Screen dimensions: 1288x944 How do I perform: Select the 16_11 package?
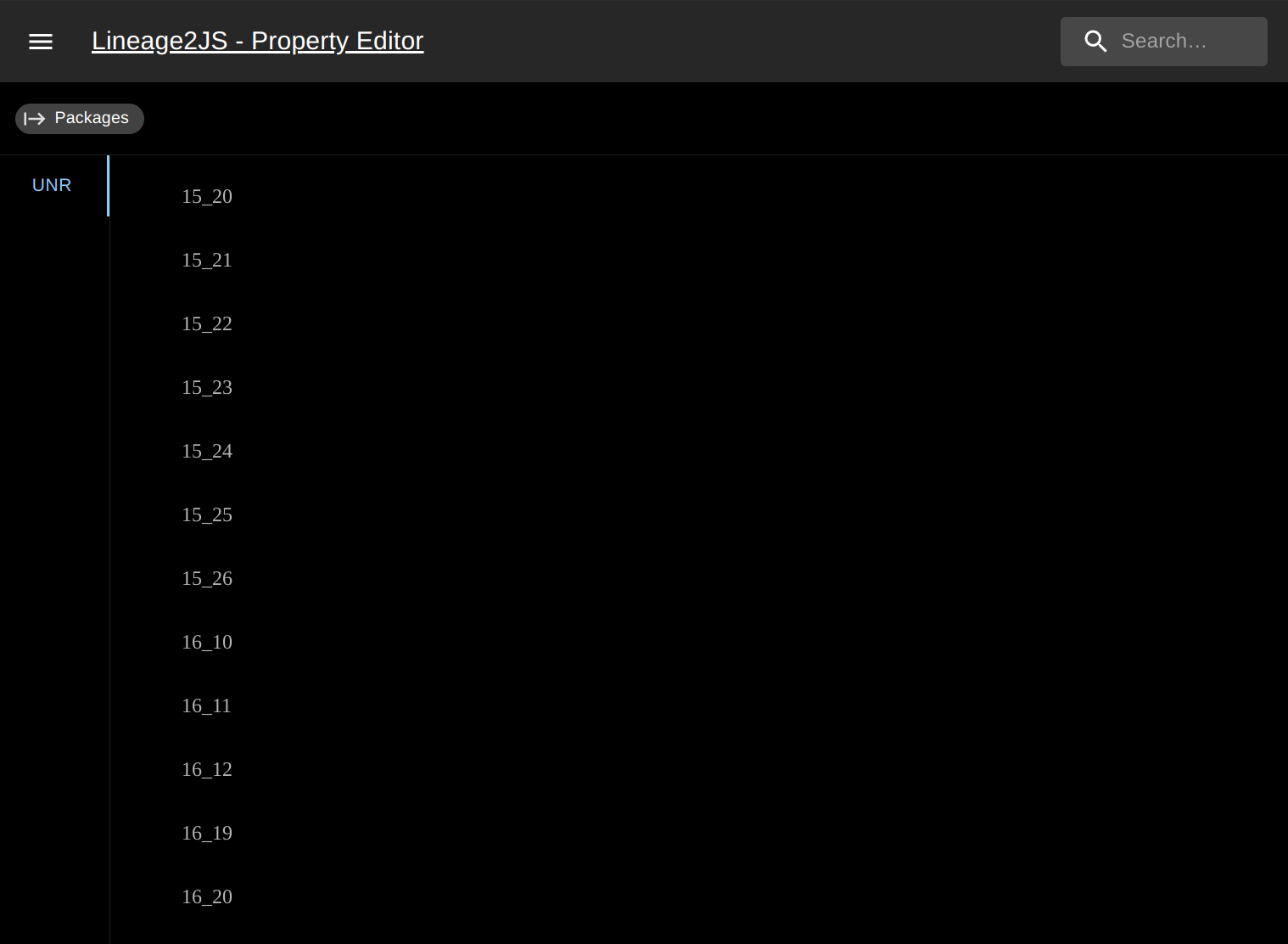pos(206,706)
